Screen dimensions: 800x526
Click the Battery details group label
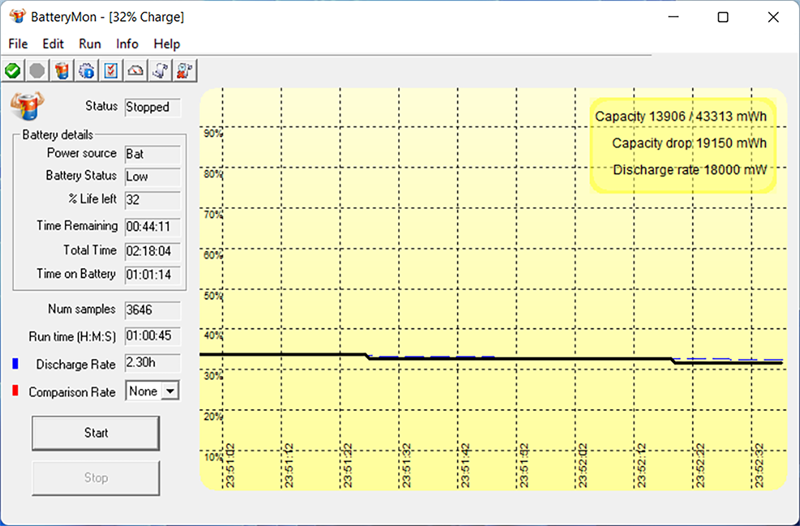pyautogui.click(x=58, y=135)
